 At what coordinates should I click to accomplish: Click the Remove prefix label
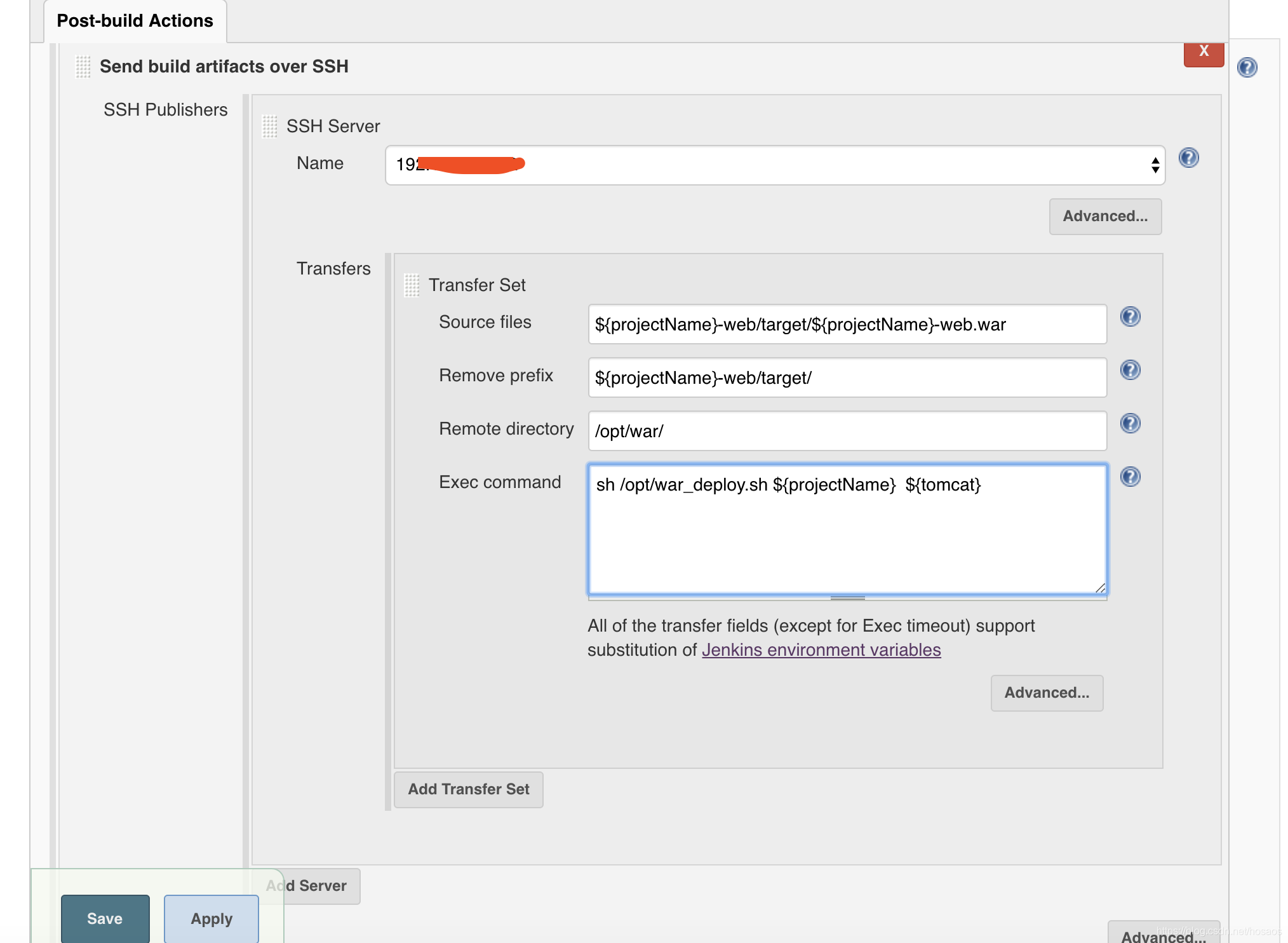pyautogui.click(x=496, y=376)
